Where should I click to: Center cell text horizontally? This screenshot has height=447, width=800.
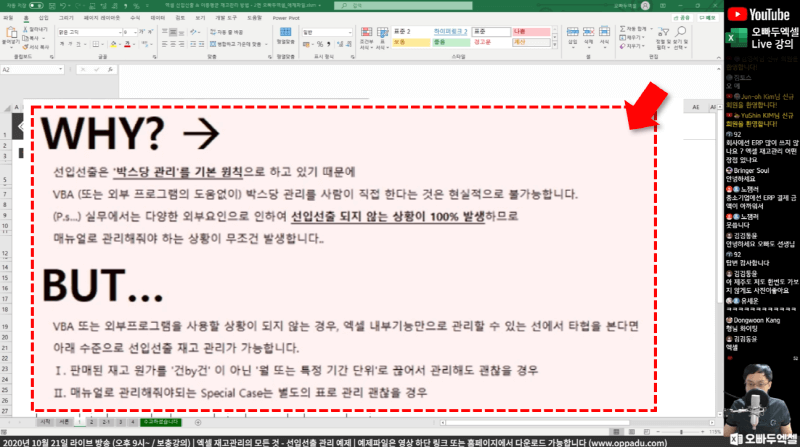[x=173, y=44]
